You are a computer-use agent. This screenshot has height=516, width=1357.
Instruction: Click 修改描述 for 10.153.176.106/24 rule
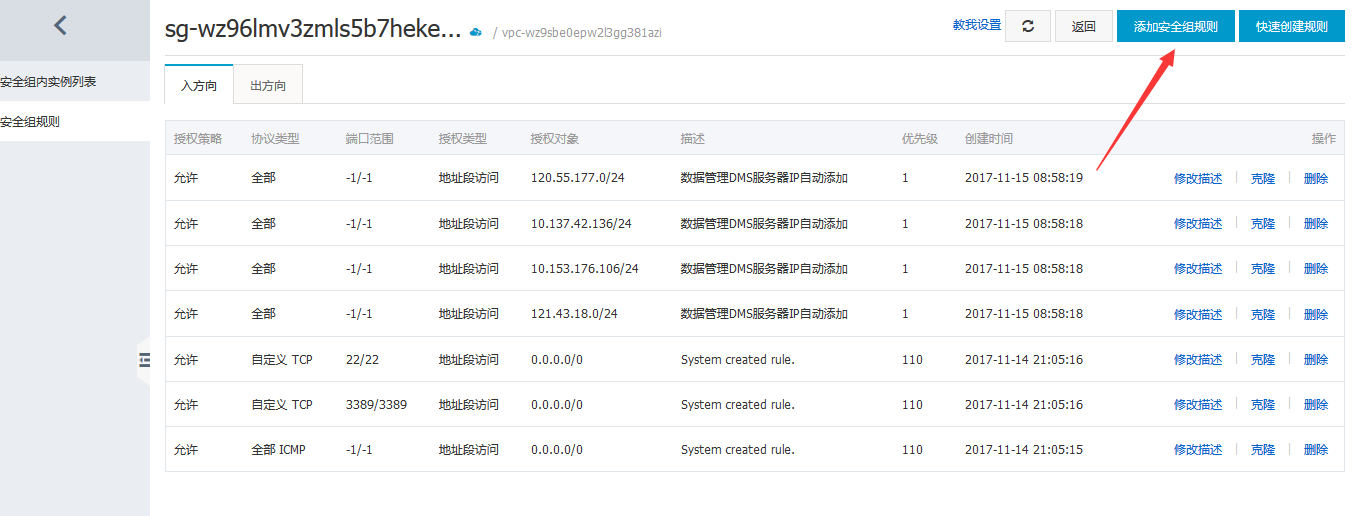1198,268
